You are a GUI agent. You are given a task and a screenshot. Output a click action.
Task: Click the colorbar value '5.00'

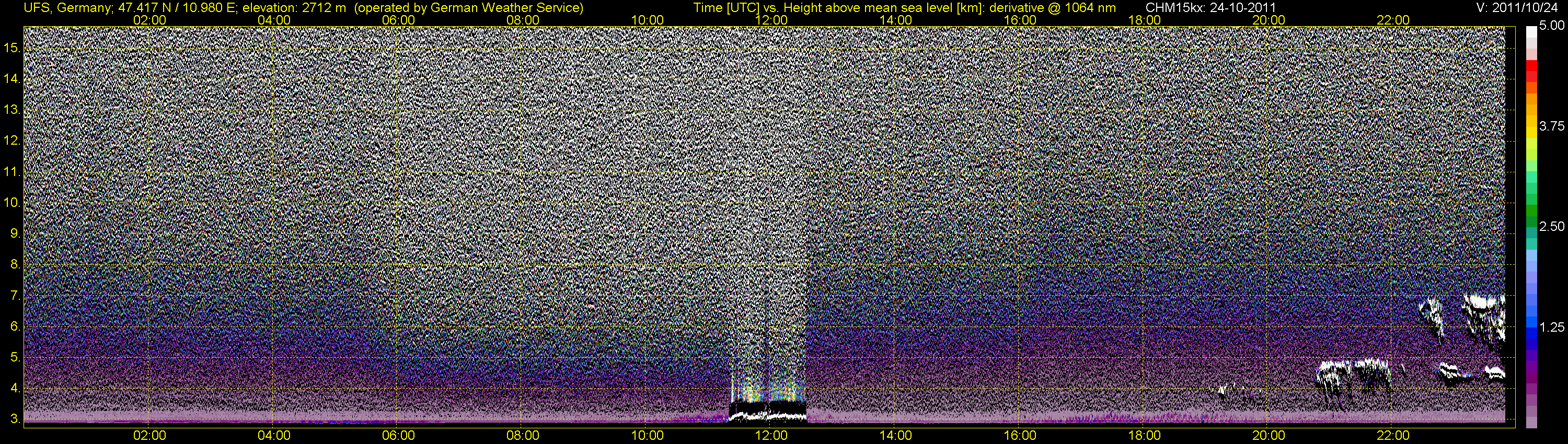point(1552,26)
